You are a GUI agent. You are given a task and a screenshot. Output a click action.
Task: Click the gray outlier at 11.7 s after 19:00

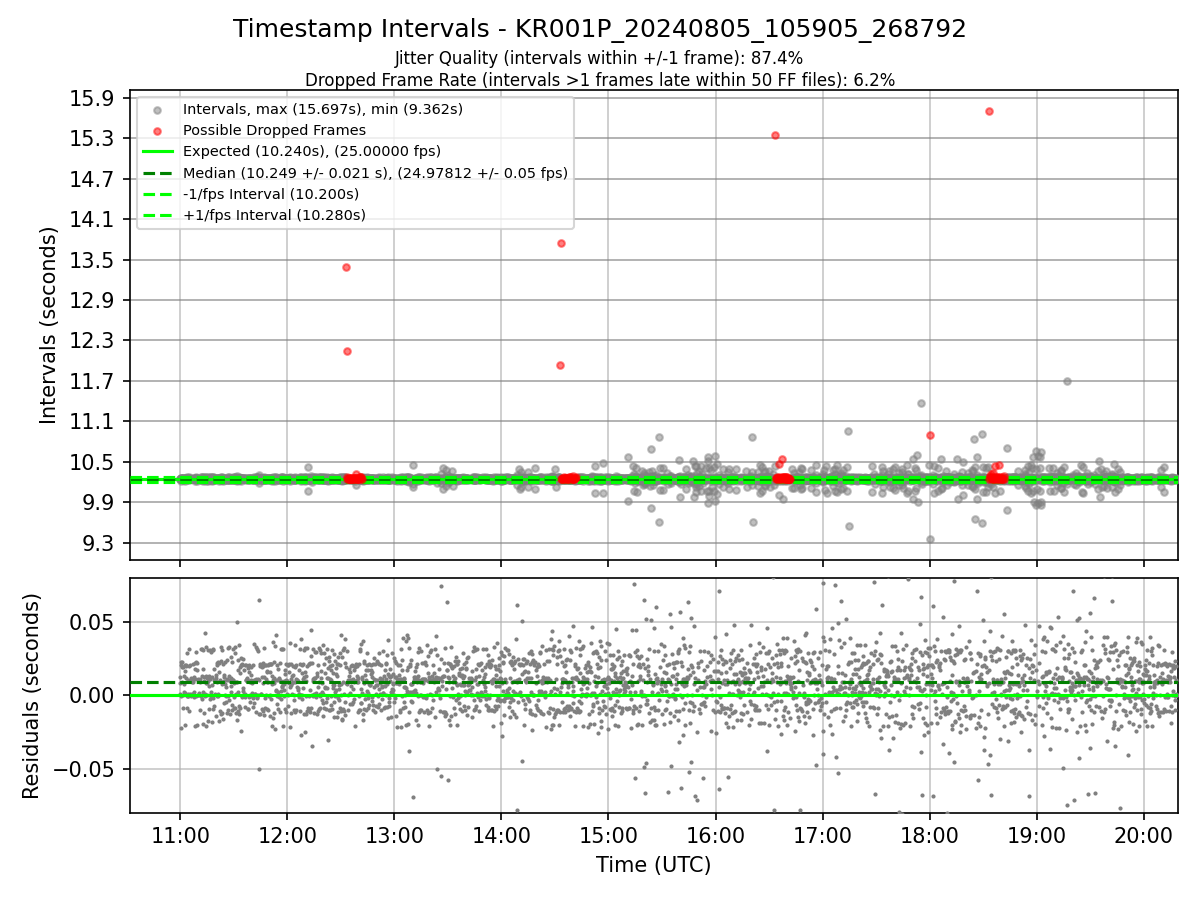1067,381
